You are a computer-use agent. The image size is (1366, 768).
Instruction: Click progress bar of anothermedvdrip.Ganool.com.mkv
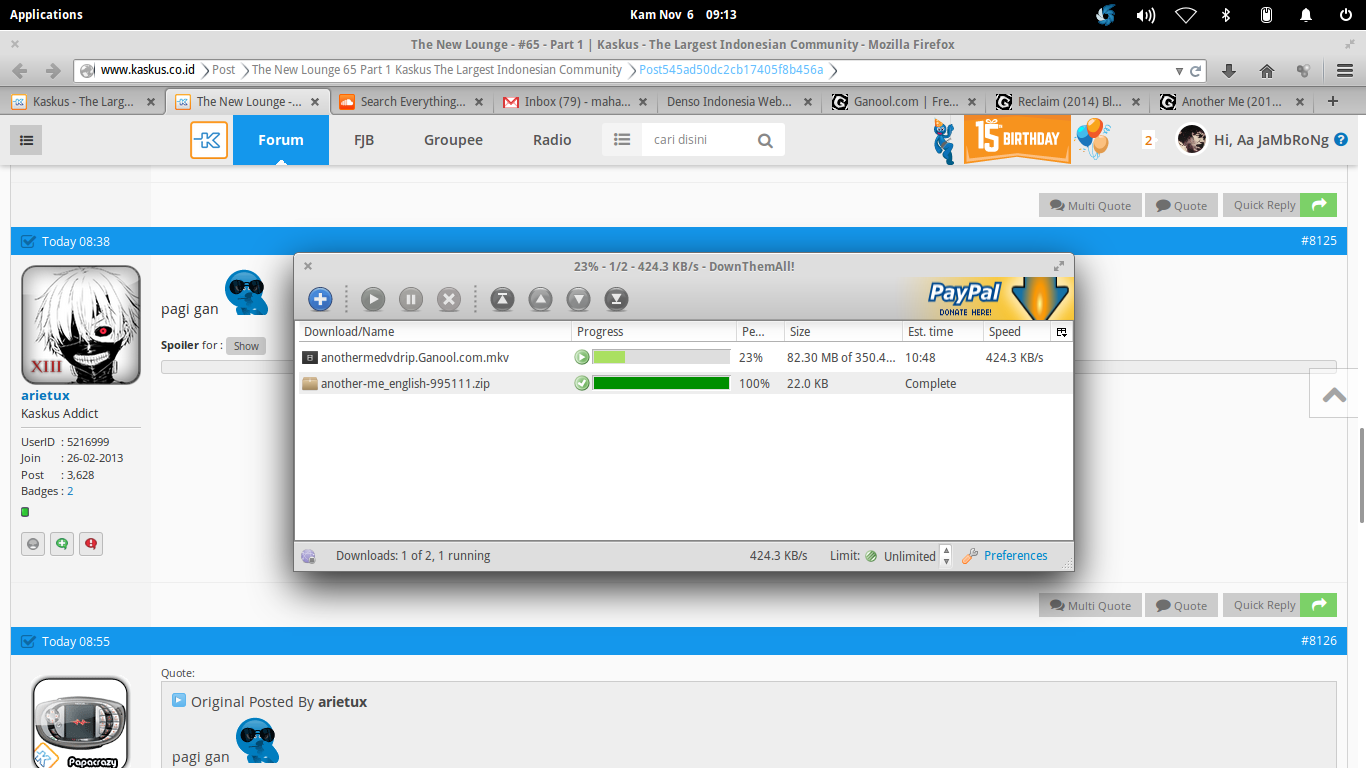click(x=661, y=357)
